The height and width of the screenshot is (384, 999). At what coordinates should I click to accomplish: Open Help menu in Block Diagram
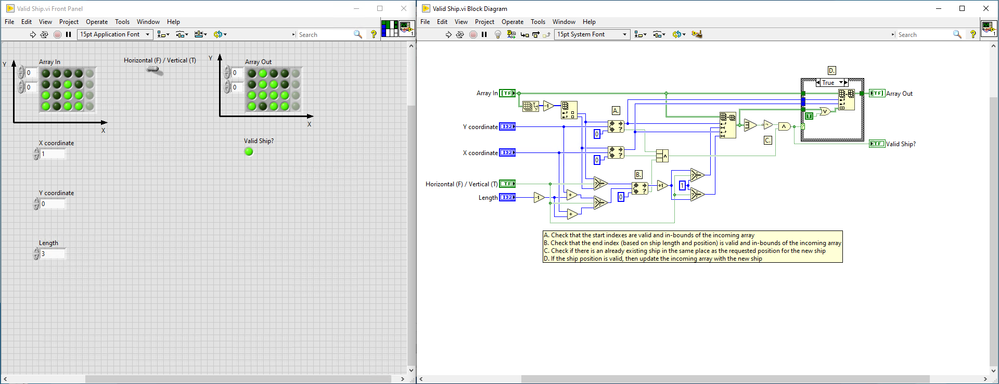pyautogui.click(x=589, y=22)
